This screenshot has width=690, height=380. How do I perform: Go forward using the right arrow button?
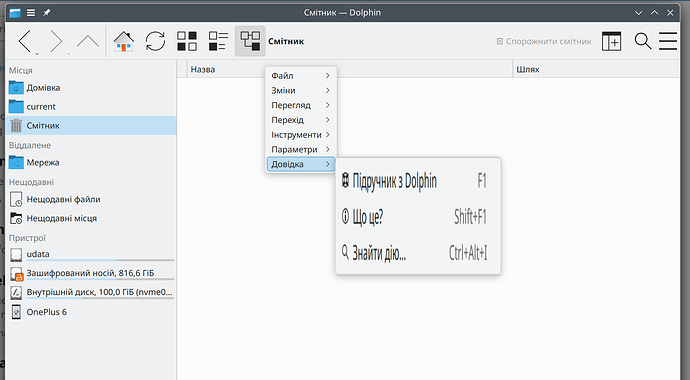[56, 41]
